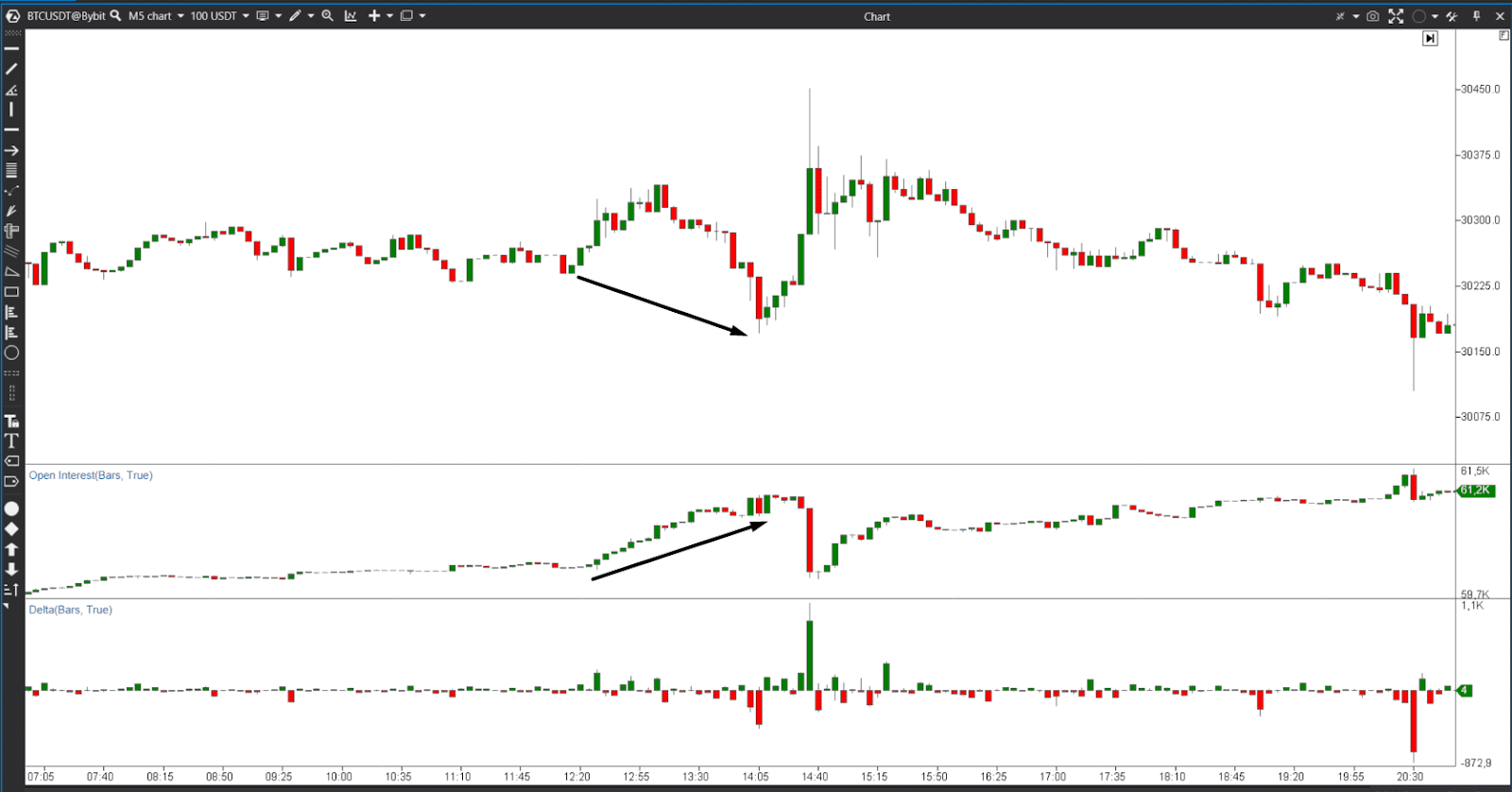
Task: Click the BTCUSDT@Bybit instrument name
Action: 66,16
